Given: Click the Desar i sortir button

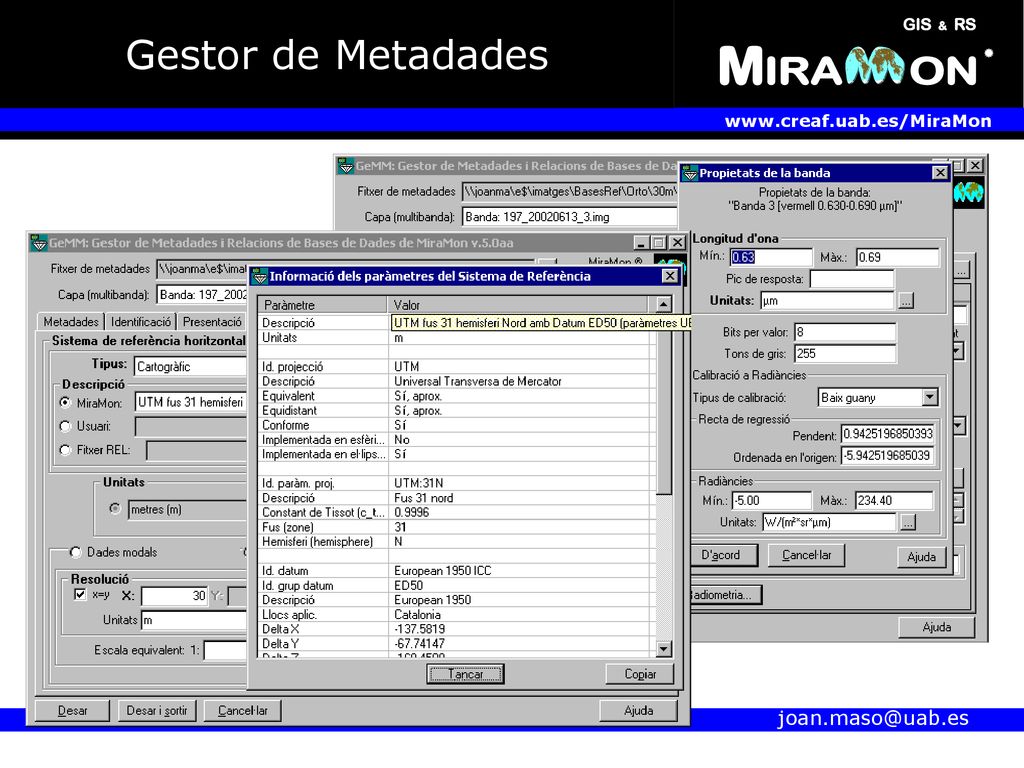Looking at the screenshot, I should pyautogui.click(x=157, y=711).
